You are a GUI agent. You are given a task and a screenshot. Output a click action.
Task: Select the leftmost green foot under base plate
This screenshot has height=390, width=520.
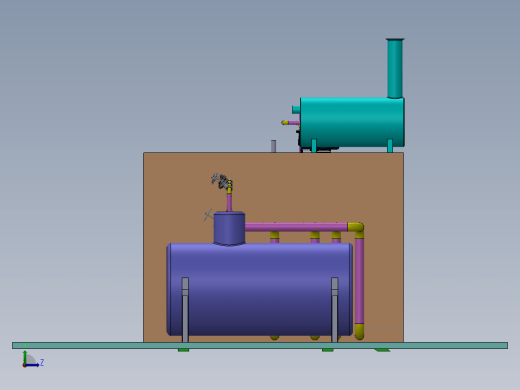click(183, 350)
